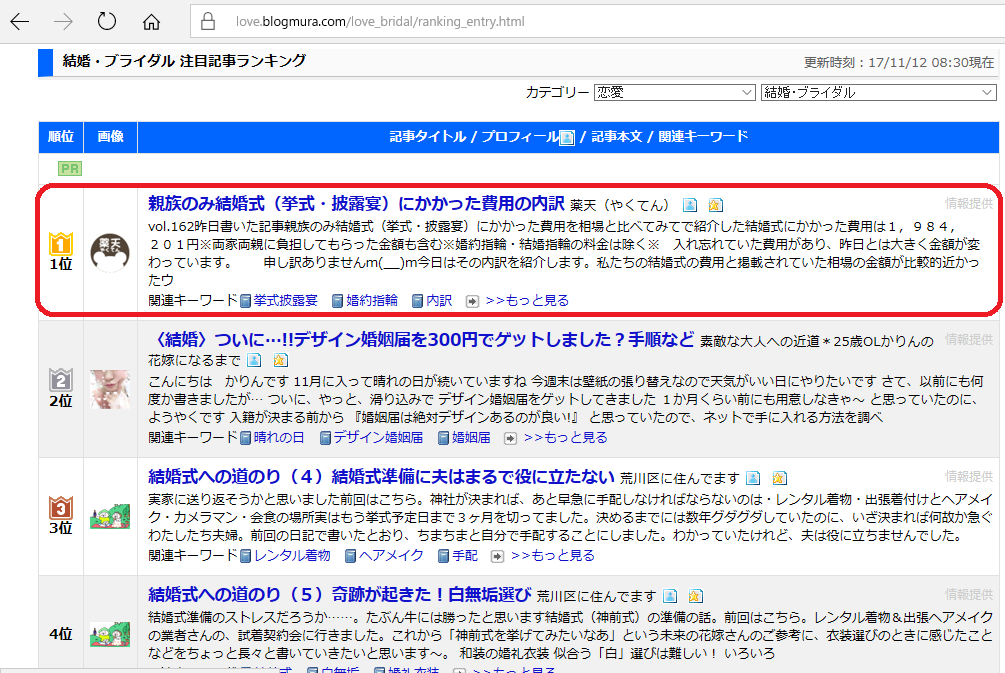Click >>もっと見る in the 3位 row

click(552, 556)
